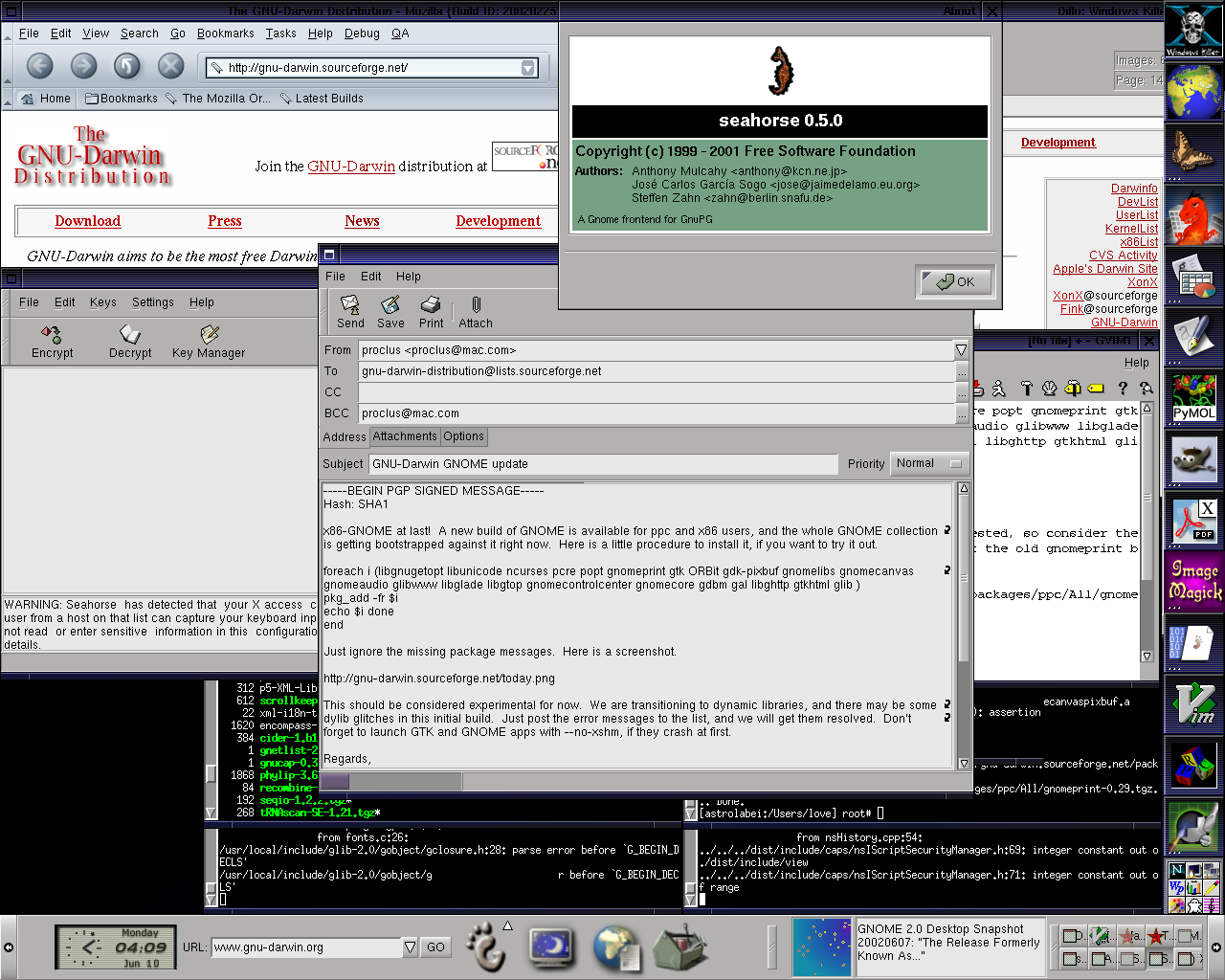1225x980 pixels.
Task: Launch the terminal monitor panel icon
Action: click(x=551, y=947)
